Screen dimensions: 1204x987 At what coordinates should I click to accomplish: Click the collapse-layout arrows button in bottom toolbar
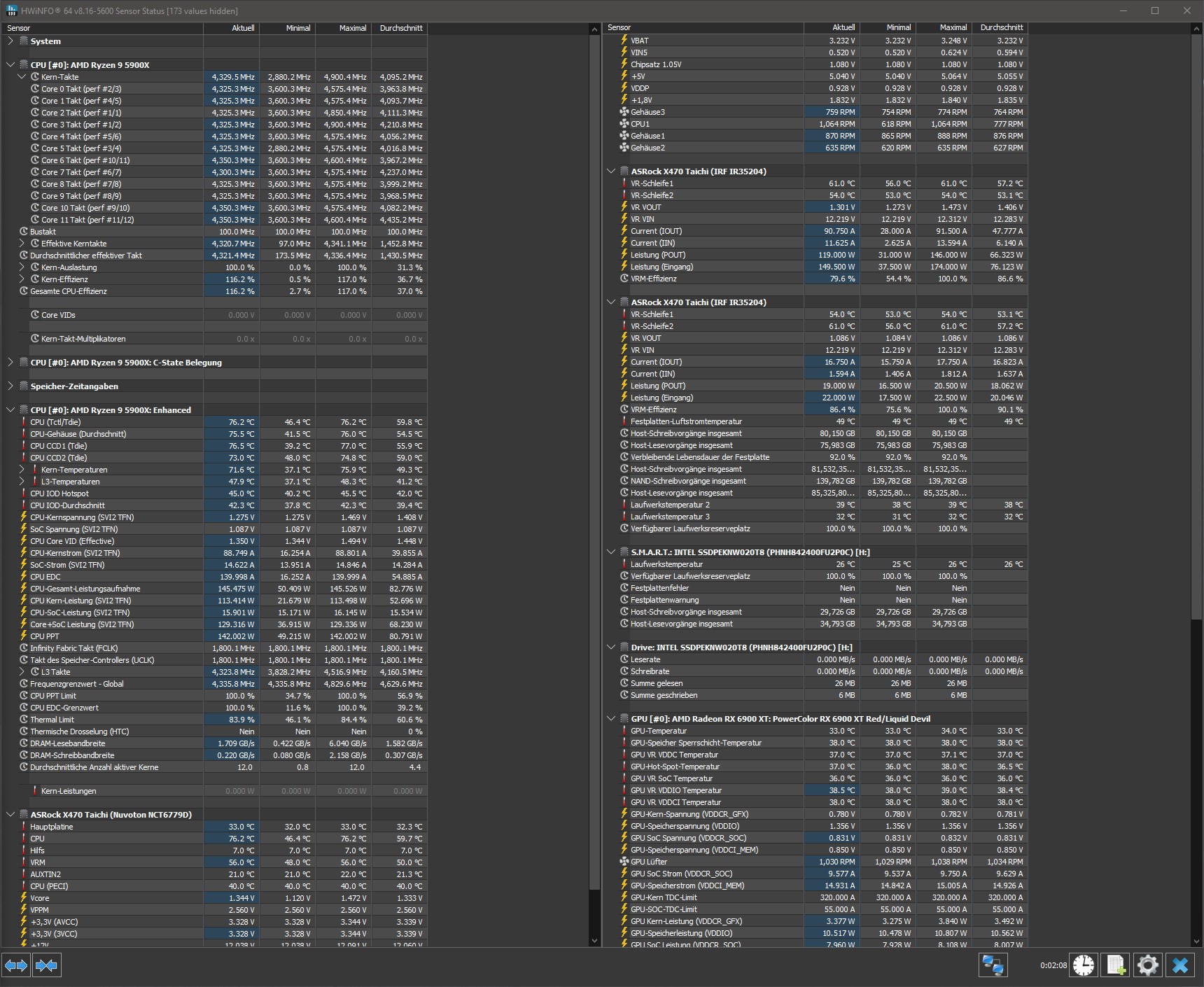coord(46,965)
